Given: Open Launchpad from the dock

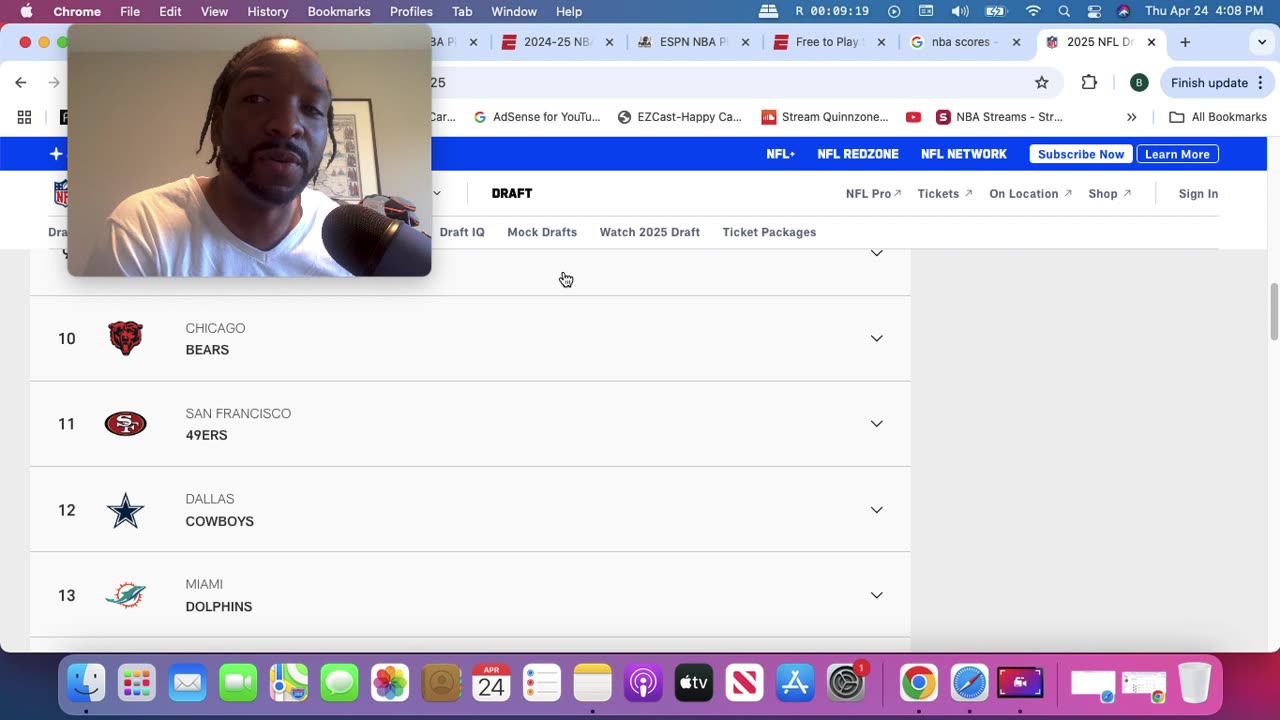Looking at the screenshot, I should tap(136, 683).
